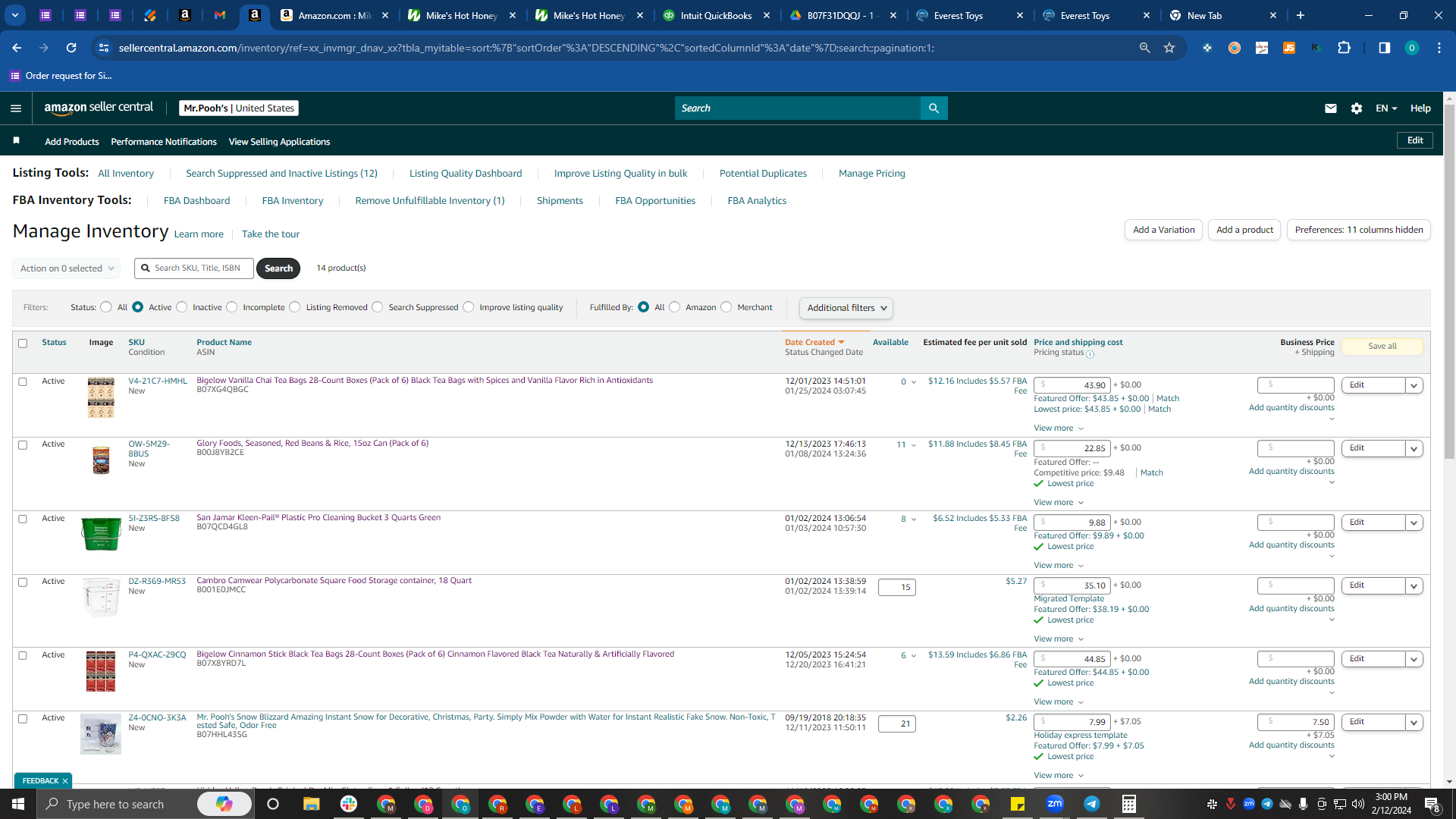The width and height of the screenshot is (1456, 819).
Task: Click the search magnifier button in header
Action: click(x=934, y=108)
